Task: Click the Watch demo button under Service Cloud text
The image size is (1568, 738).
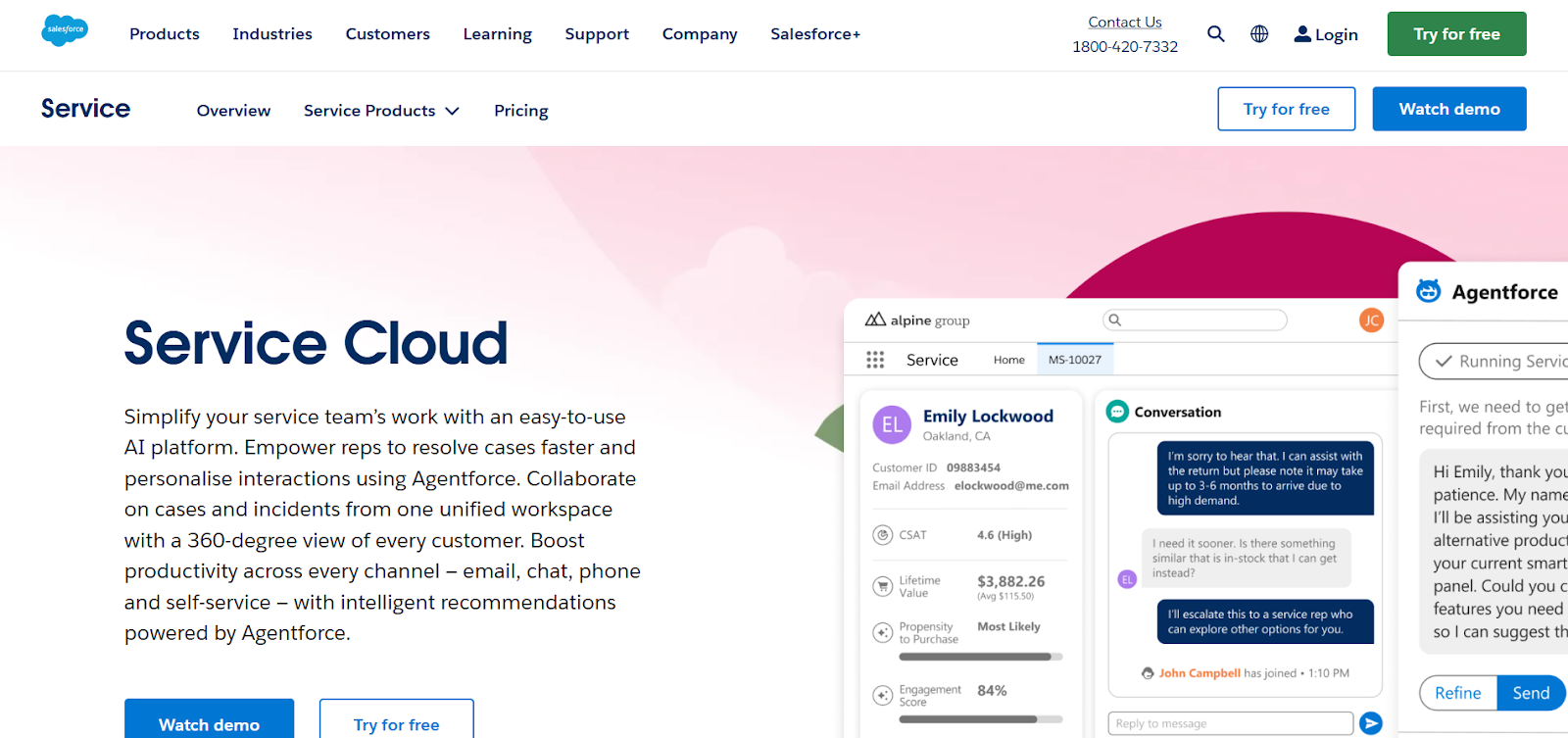Action: [x=209, y=720]
